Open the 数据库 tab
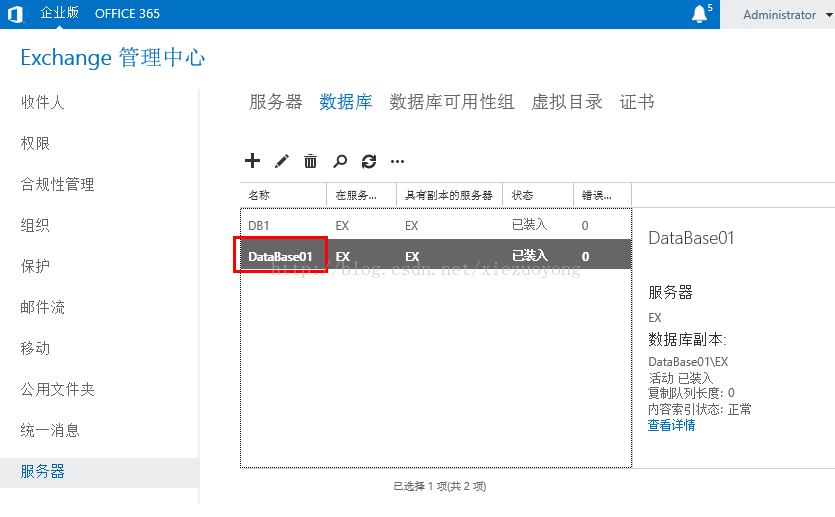The width and height of the screenshot is (835, 517). 346,102
